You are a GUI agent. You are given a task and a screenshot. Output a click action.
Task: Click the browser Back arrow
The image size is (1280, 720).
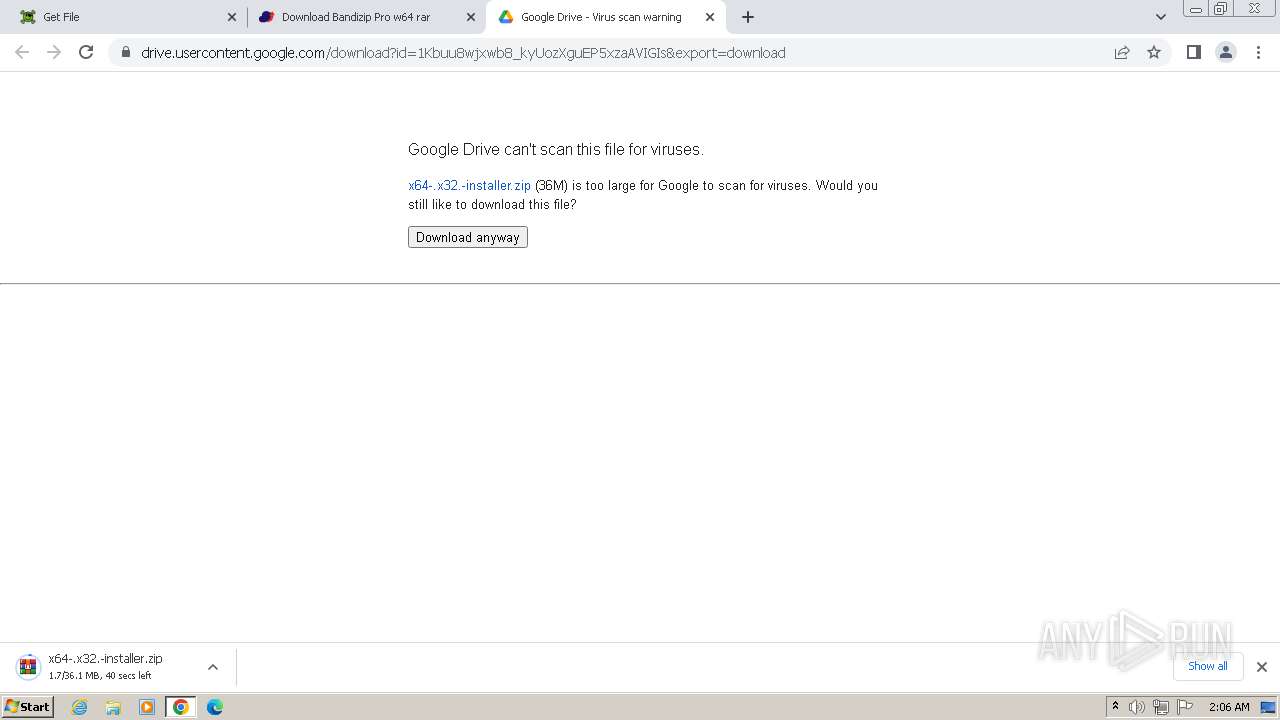click(x=22, y=52)
